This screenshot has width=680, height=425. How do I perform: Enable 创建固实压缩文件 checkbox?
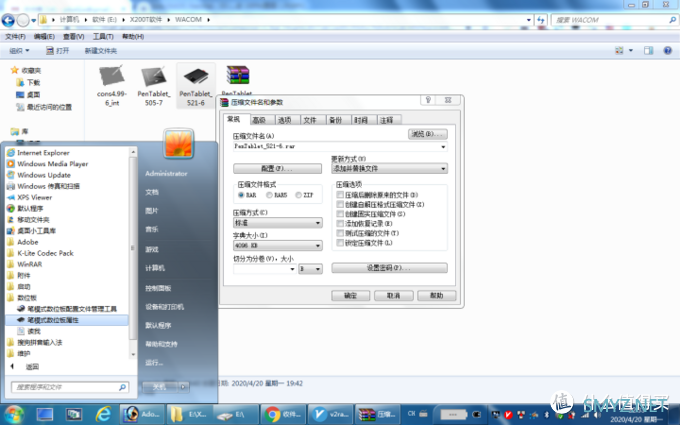pos(340,214)
